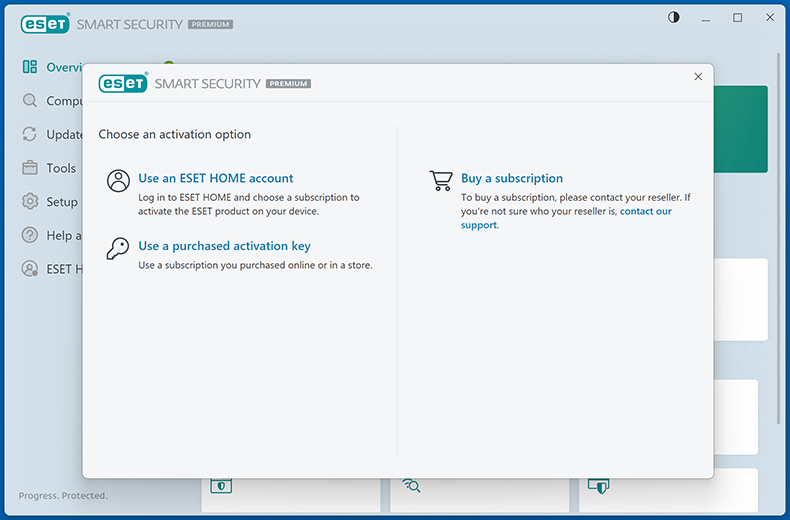Click the PREMIUM badge in dialog header

pos(288,84)
